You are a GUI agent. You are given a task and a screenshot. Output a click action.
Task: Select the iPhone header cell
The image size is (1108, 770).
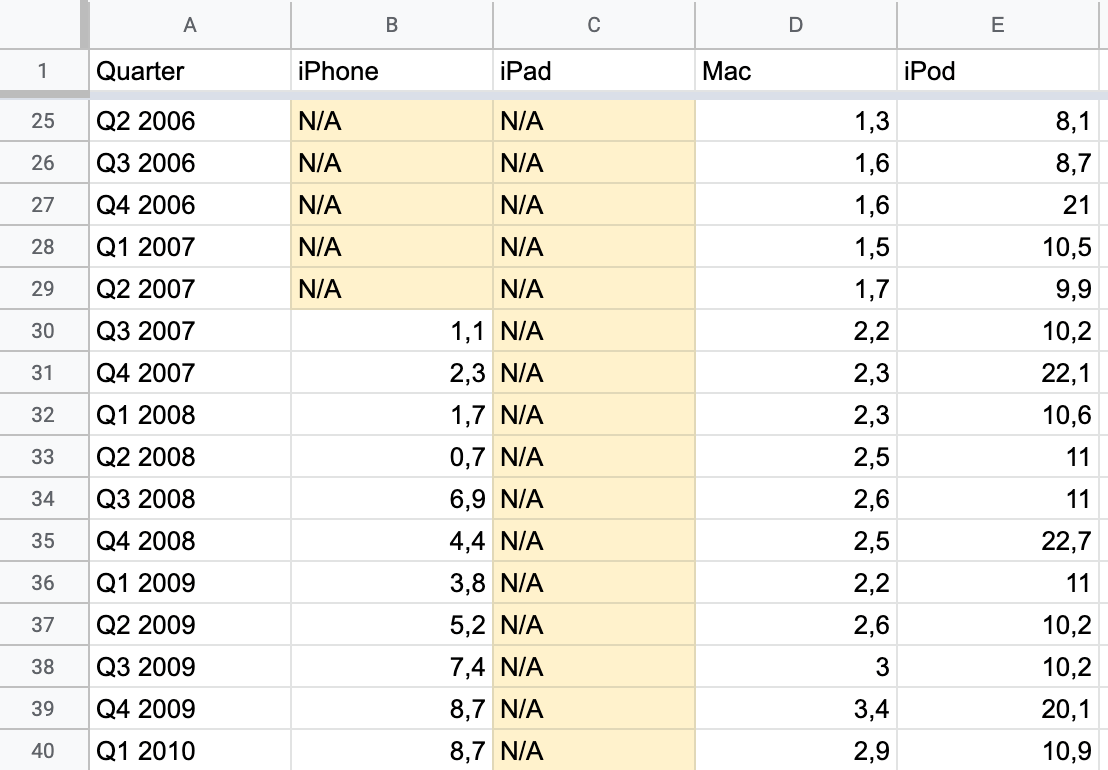pos(392,71)
